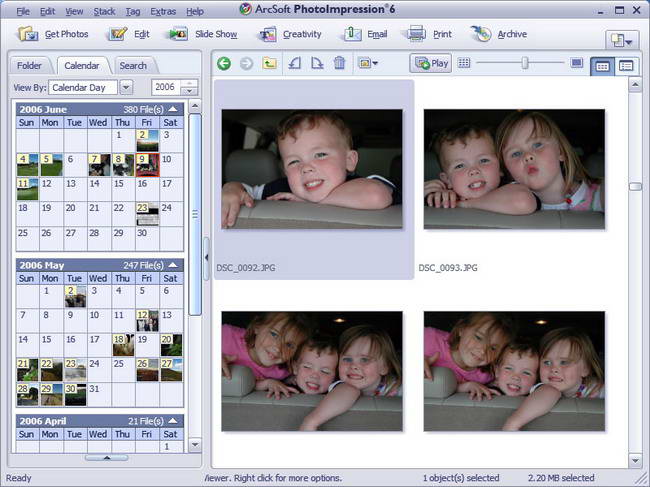Image resolution: width=650 pixels, height=487 pixels.
Task: Collapse the 2006 June calendar
Action: pos(173,109)
